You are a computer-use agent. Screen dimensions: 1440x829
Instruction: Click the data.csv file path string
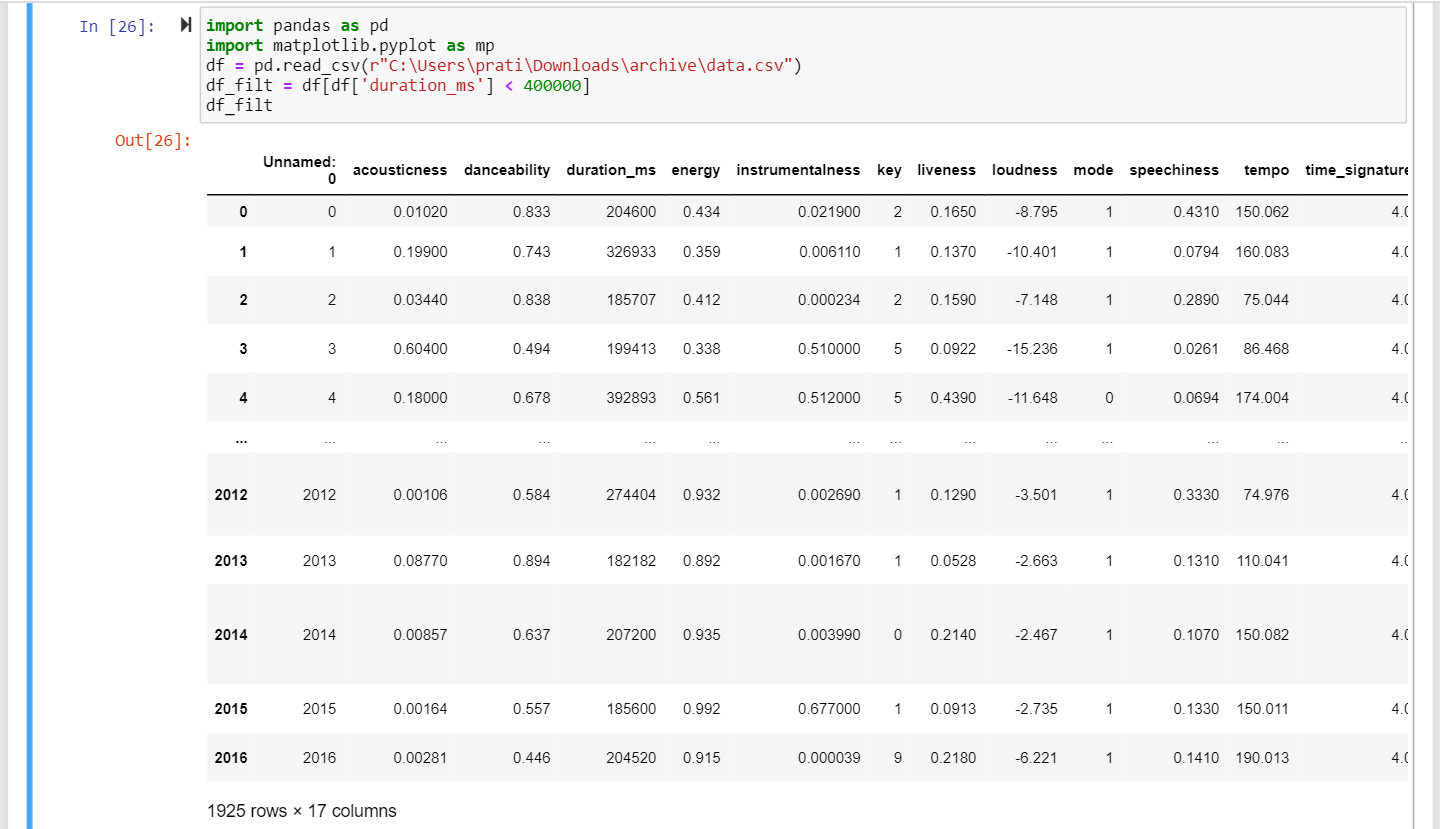tap(582, 66)
